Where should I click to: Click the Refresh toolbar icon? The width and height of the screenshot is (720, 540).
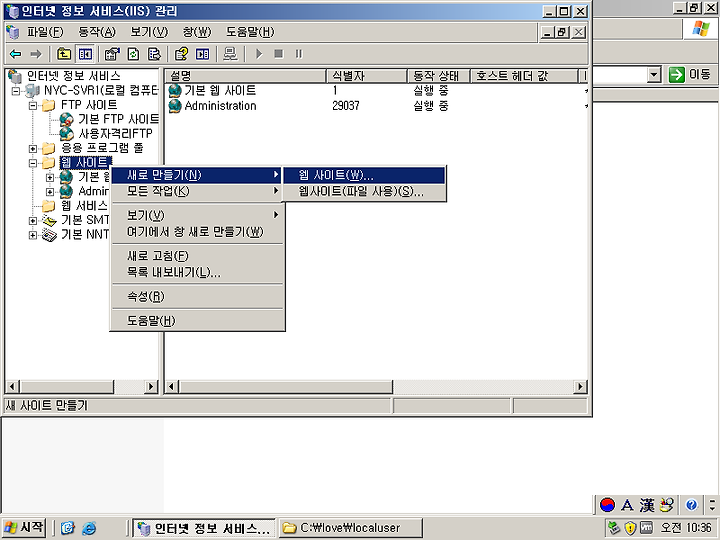tap(133, 54)
